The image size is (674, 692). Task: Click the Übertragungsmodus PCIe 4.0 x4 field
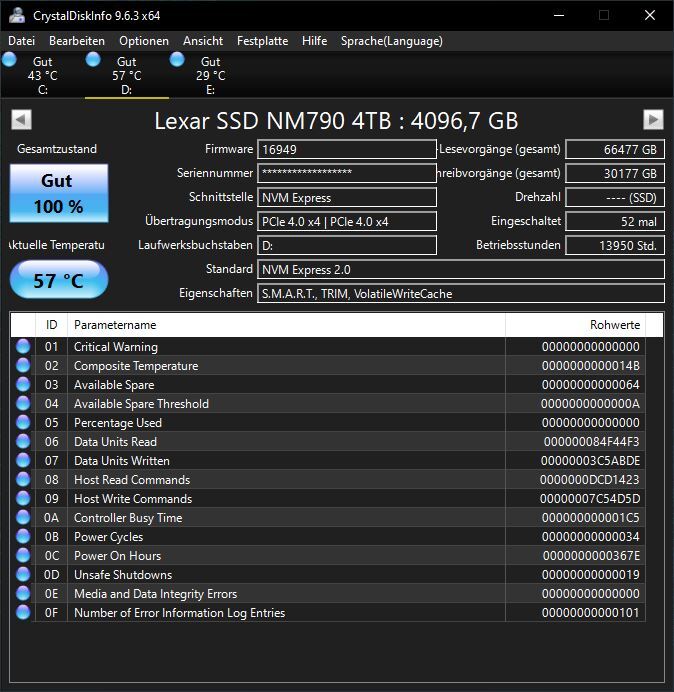point(347,221)
